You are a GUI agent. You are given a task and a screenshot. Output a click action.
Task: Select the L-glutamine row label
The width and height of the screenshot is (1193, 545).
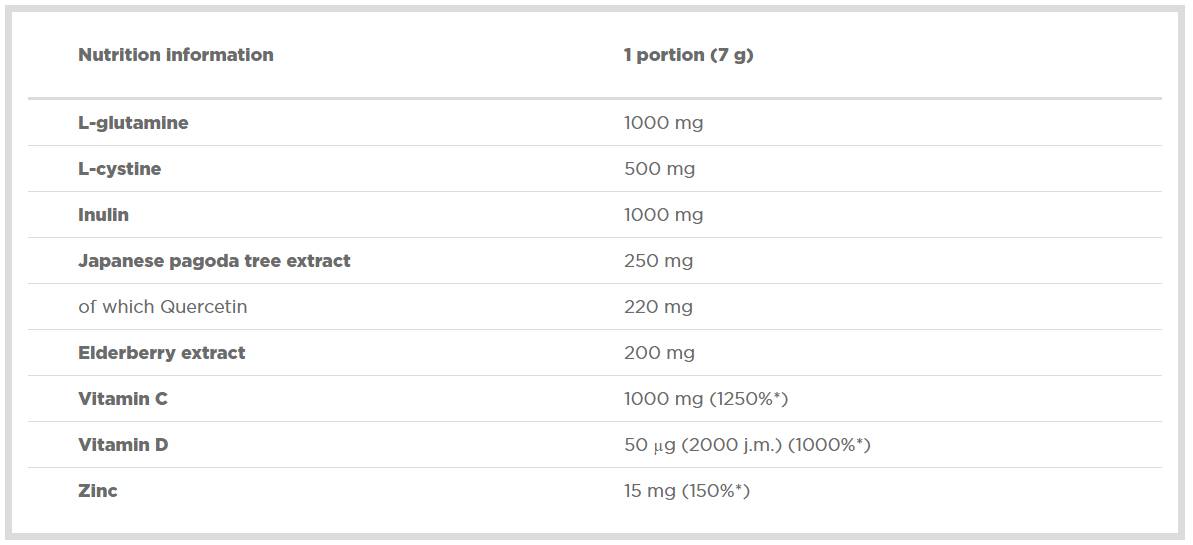(133, 123)
